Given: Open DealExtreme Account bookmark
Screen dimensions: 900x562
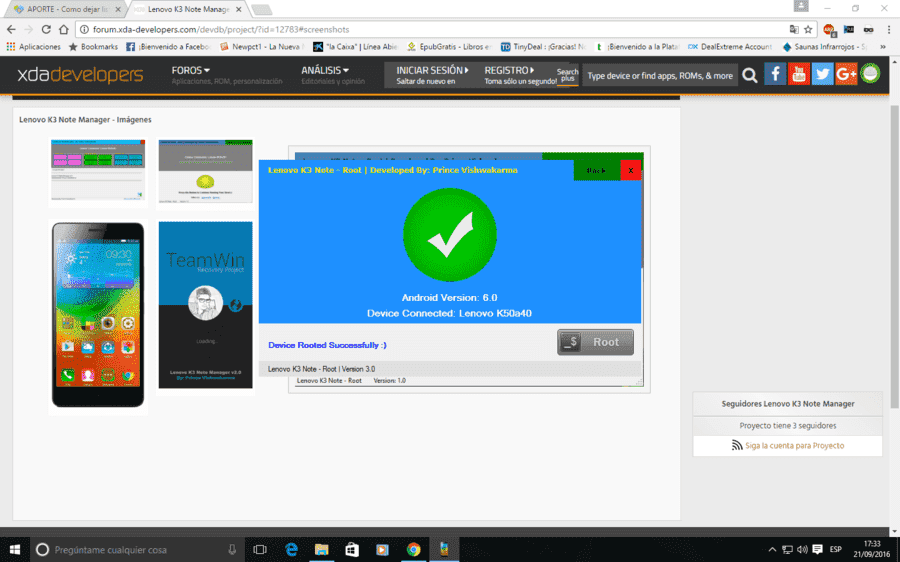Looking at the screenshot, I should point(730,46).
